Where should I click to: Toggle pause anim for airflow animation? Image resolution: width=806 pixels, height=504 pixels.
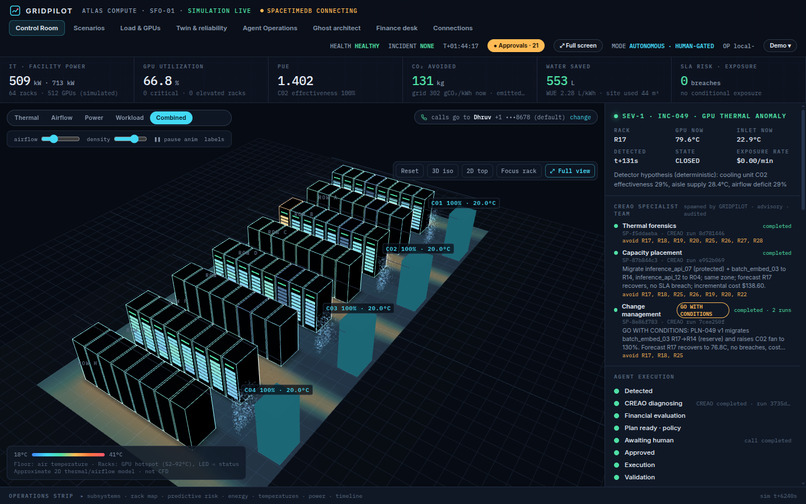click(x=176, y=139)
